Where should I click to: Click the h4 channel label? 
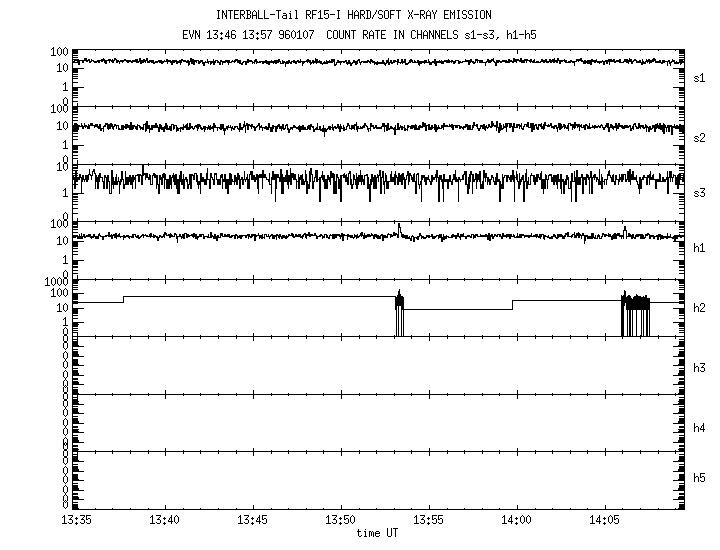coord(700,428)
